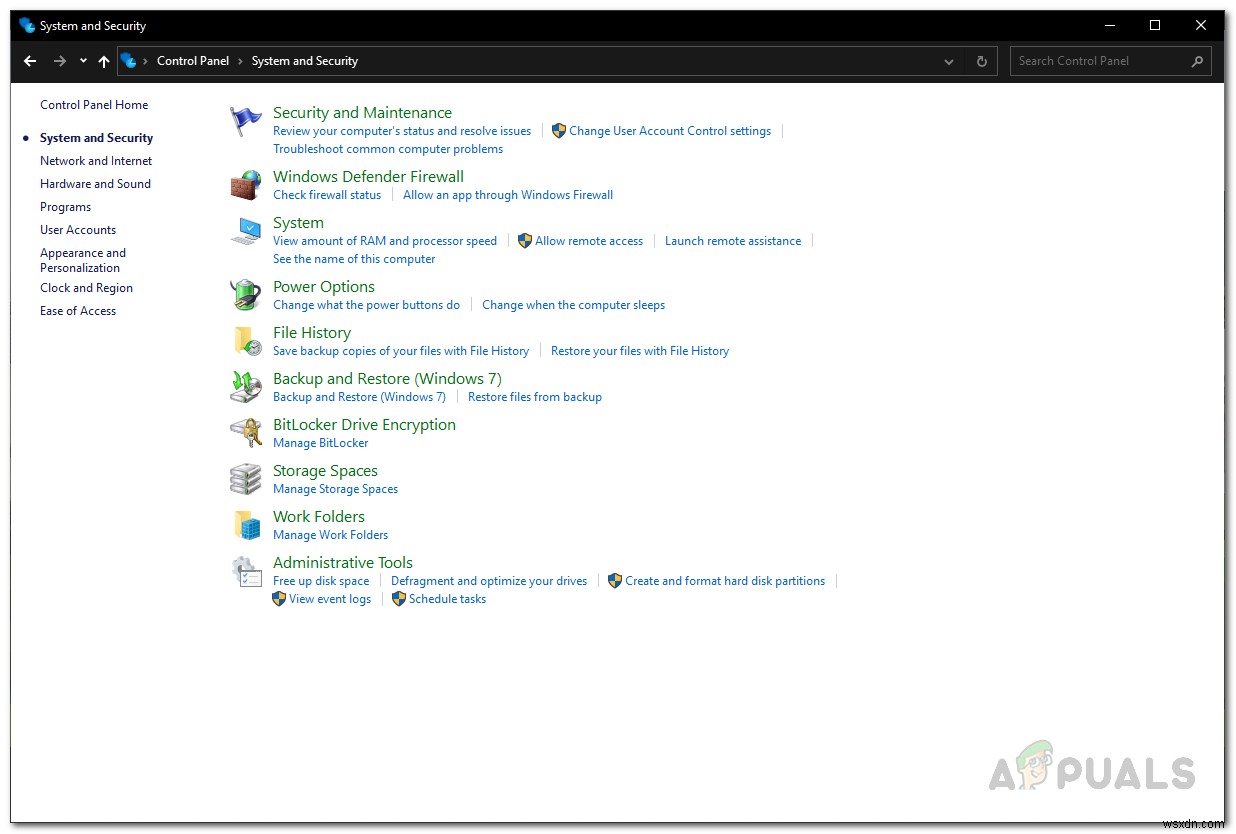Expand chevron before Control Panel breadcrumb
This screenshot has width=1236, height=834.
tap(146, 61)
